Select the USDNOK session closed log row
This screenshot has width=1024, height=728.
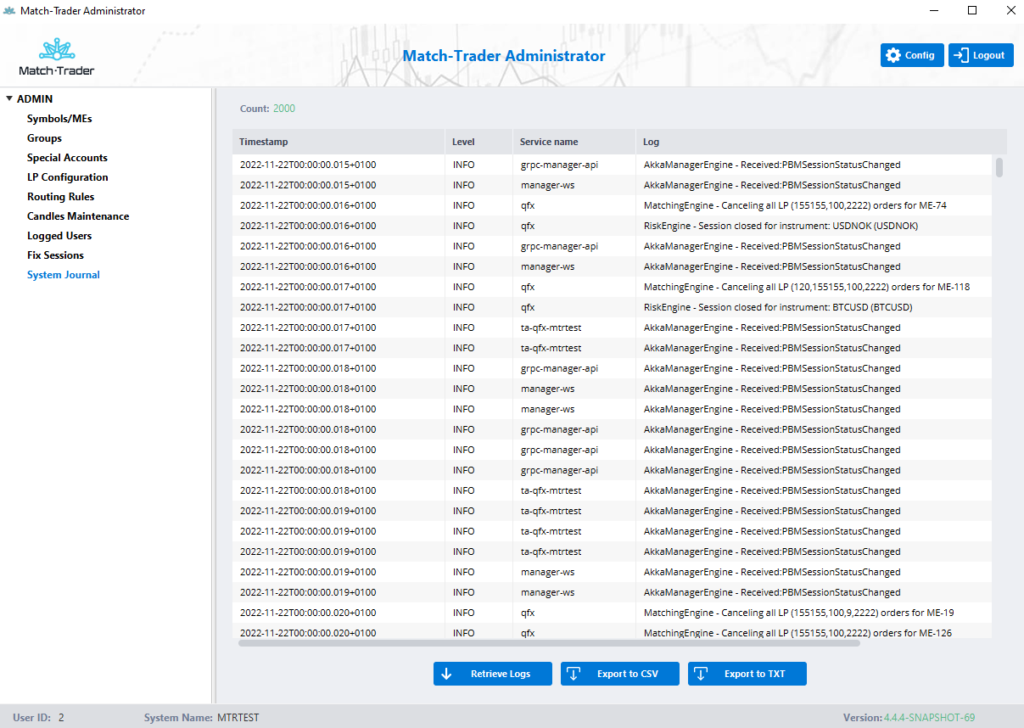click(x=612, y=226)
